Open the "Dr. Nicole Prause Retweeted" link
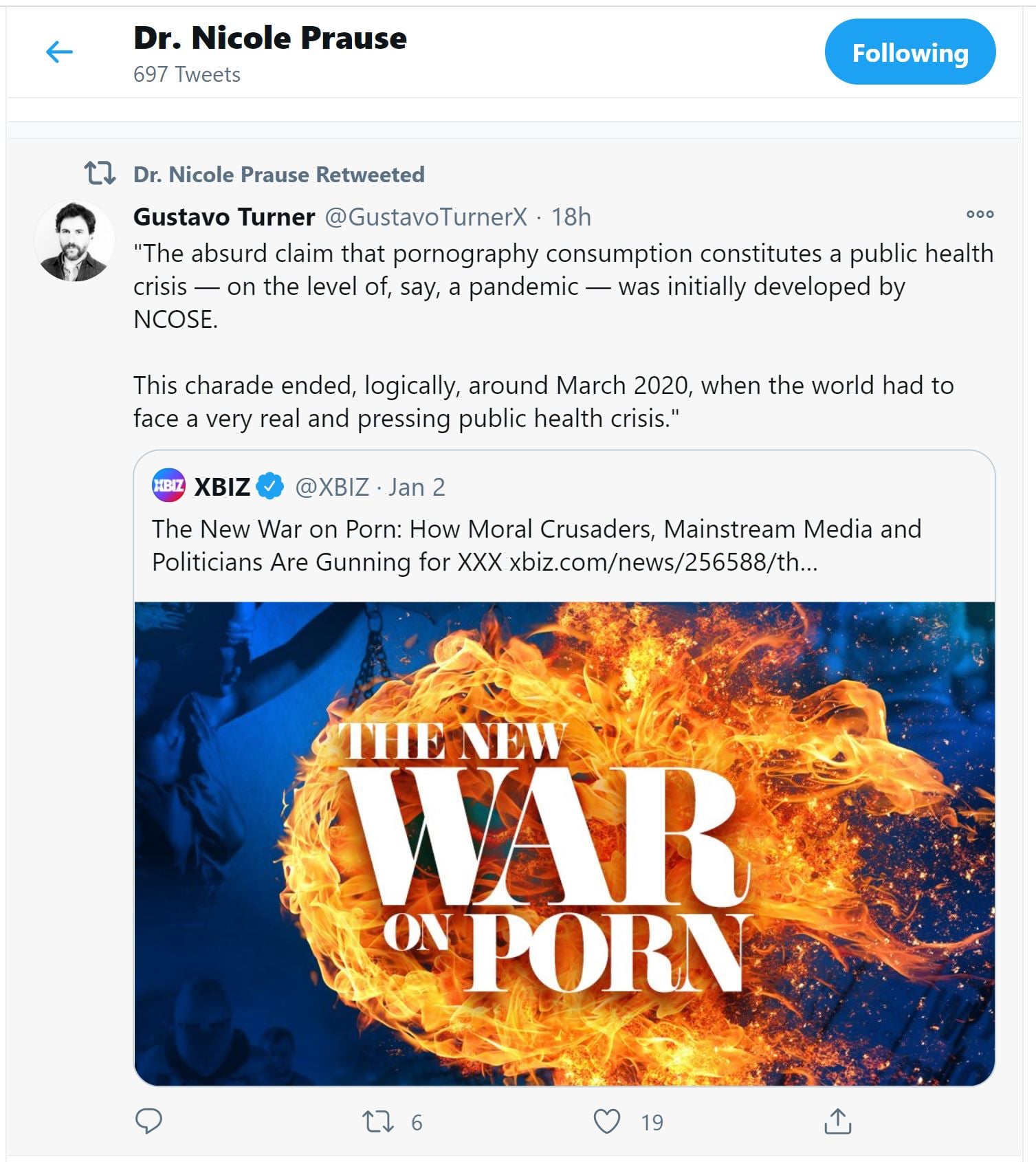This screenshot has width=1036, height=1162. click(x=278, y=175)
